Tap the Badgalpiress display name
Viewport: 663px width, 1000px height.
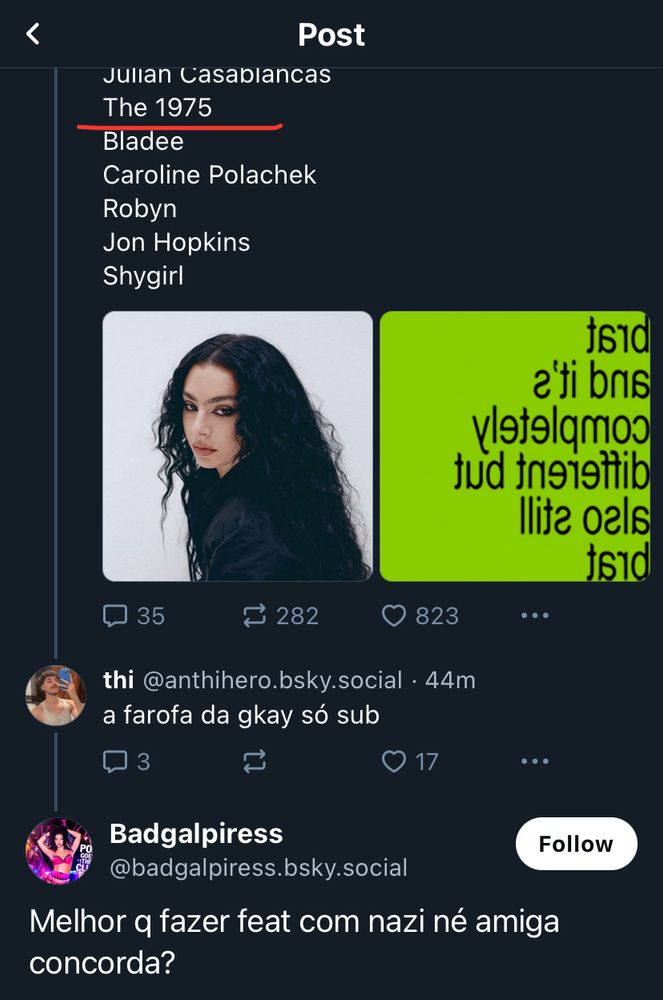196,834
